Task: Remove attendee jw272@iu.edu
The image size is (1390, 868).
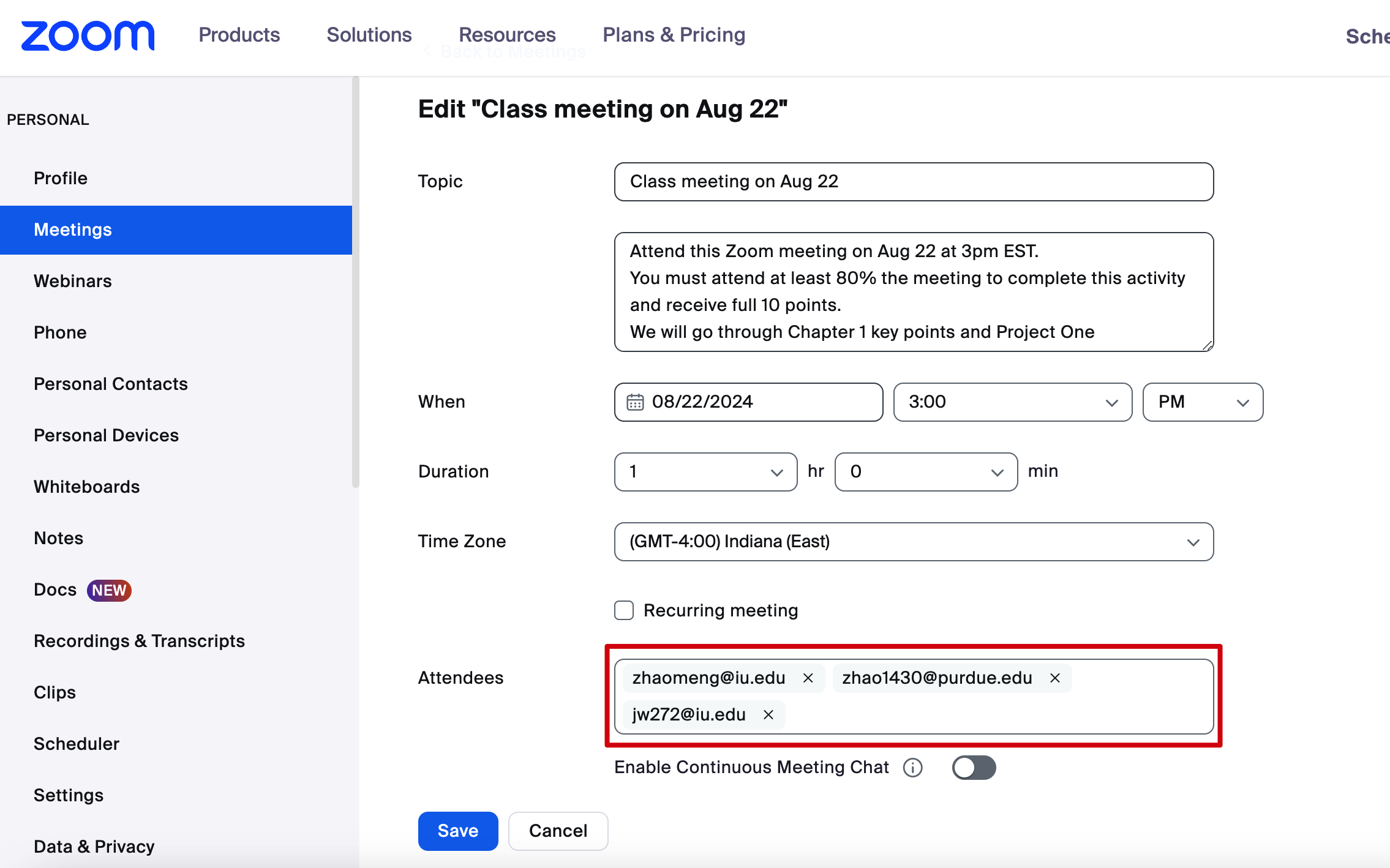Action: [x=768, y=714]
